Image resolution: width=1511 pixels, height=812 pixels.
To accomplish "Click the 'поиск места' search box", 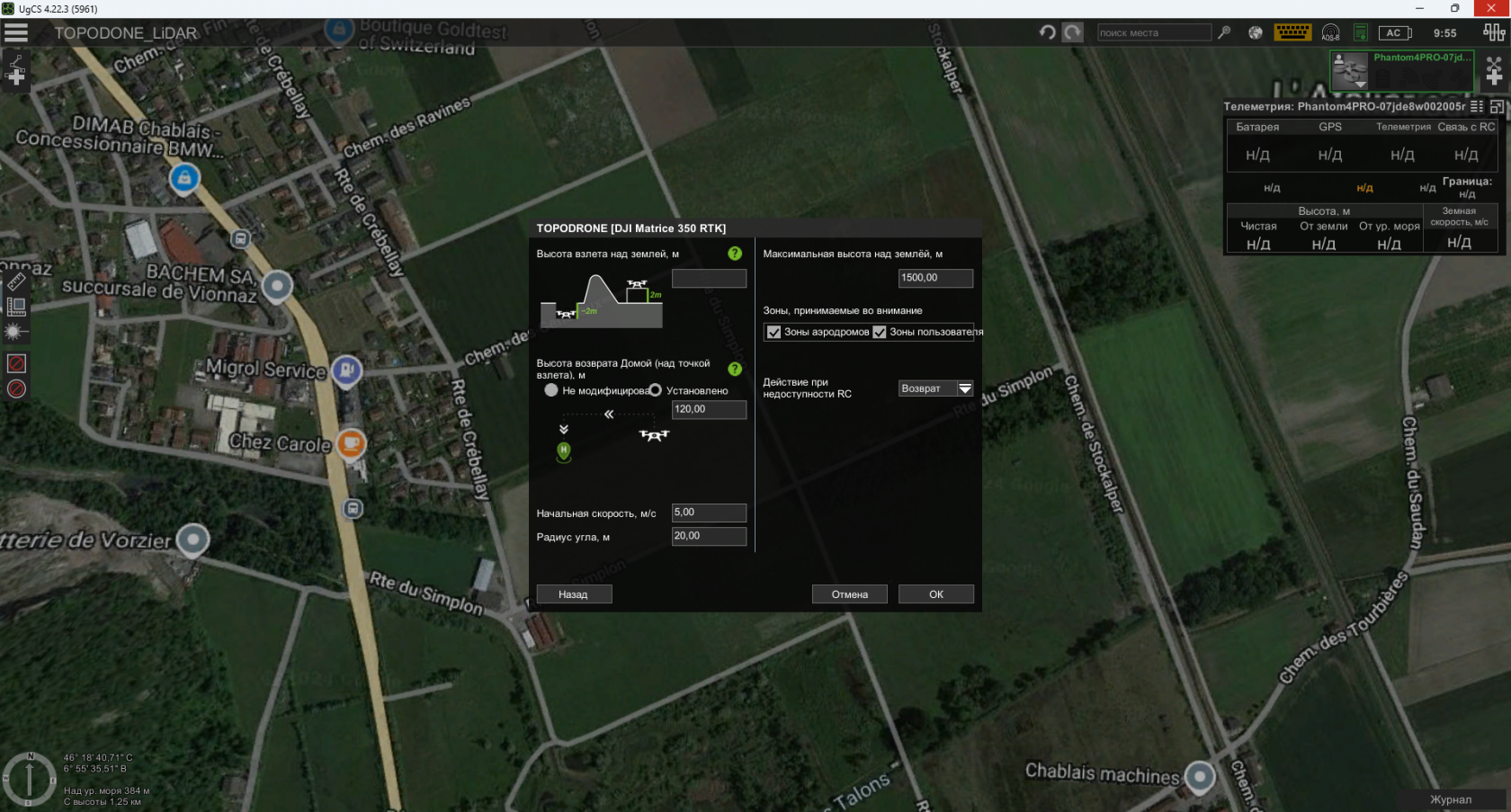I will tap(1154, 33).
